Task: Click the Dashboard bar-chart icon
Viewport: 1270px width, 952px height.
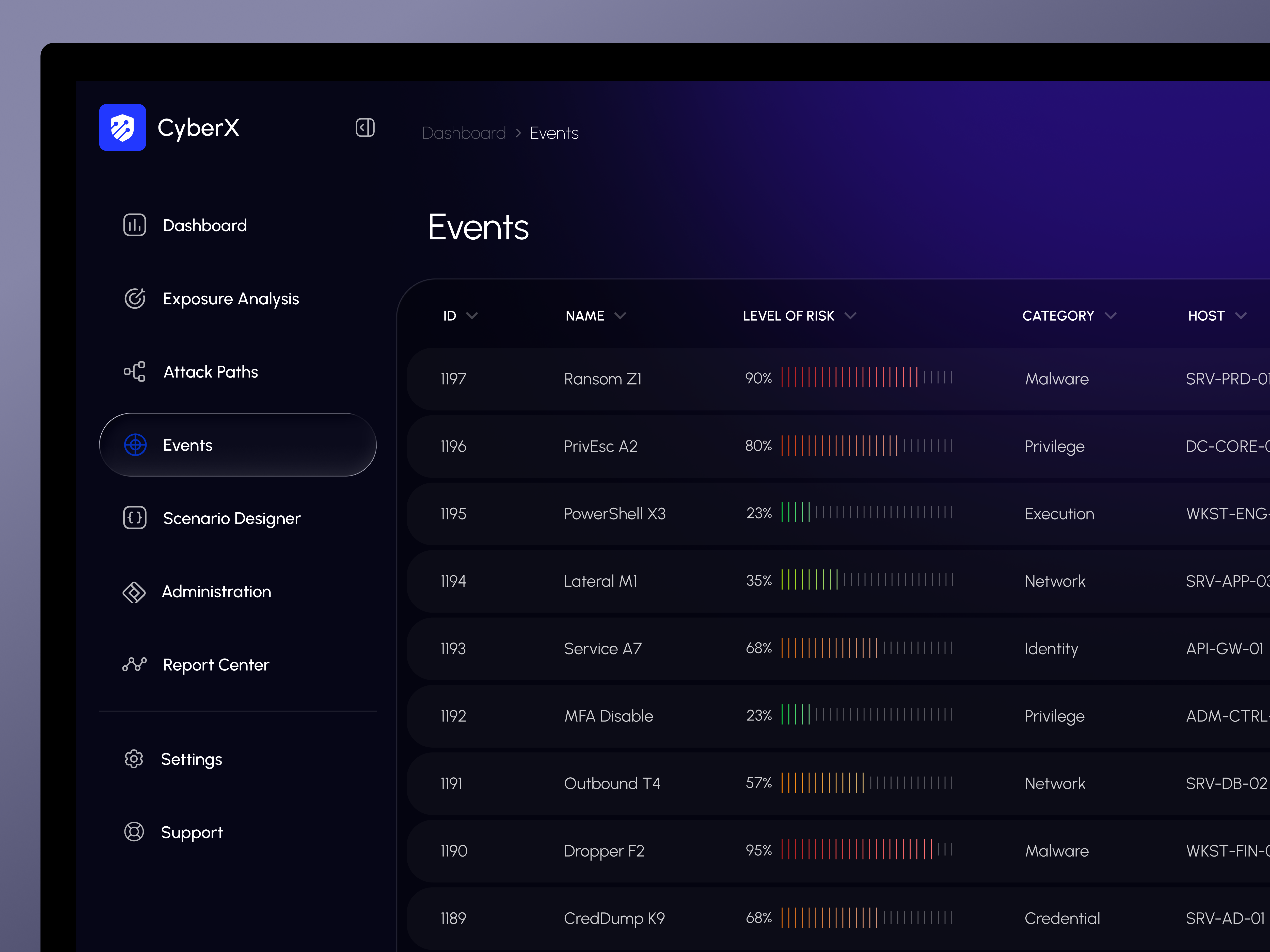Action: (134, 225)
